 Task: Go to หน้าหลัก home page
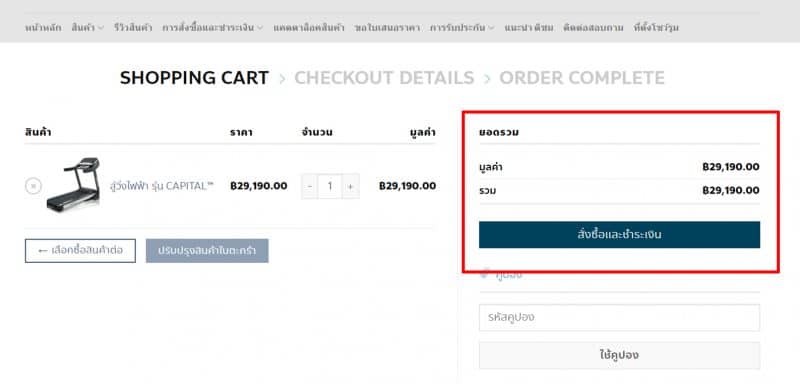point(43,28)
